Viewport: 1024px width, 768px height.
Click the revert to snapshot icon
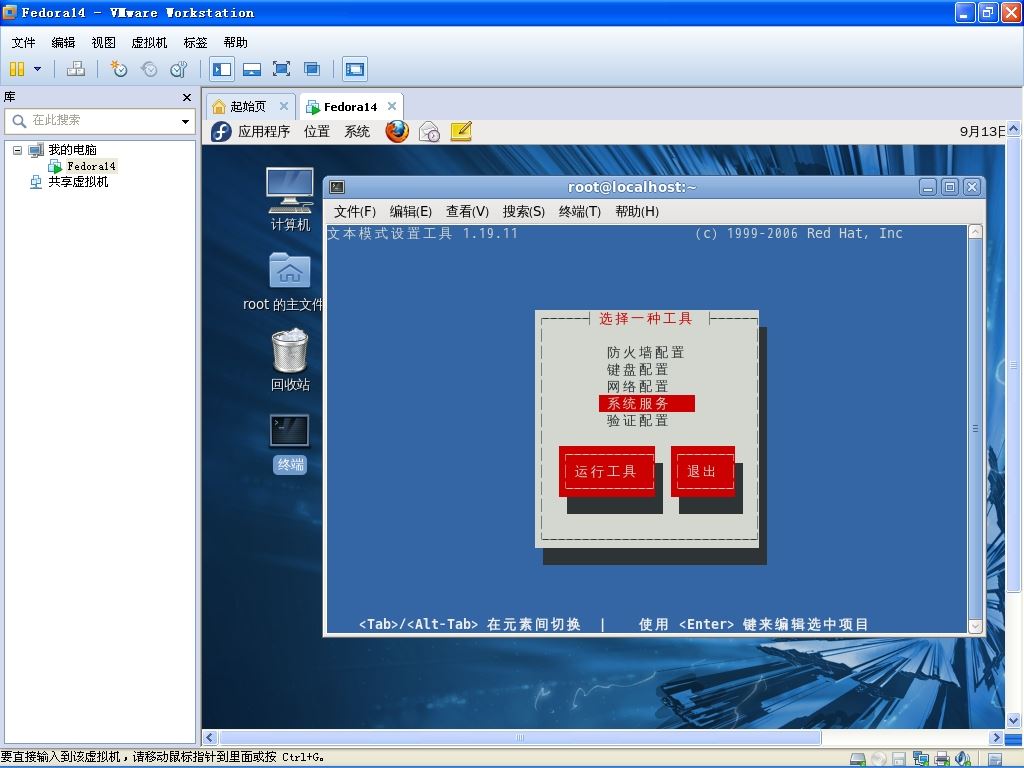click(x=149, y=69)
